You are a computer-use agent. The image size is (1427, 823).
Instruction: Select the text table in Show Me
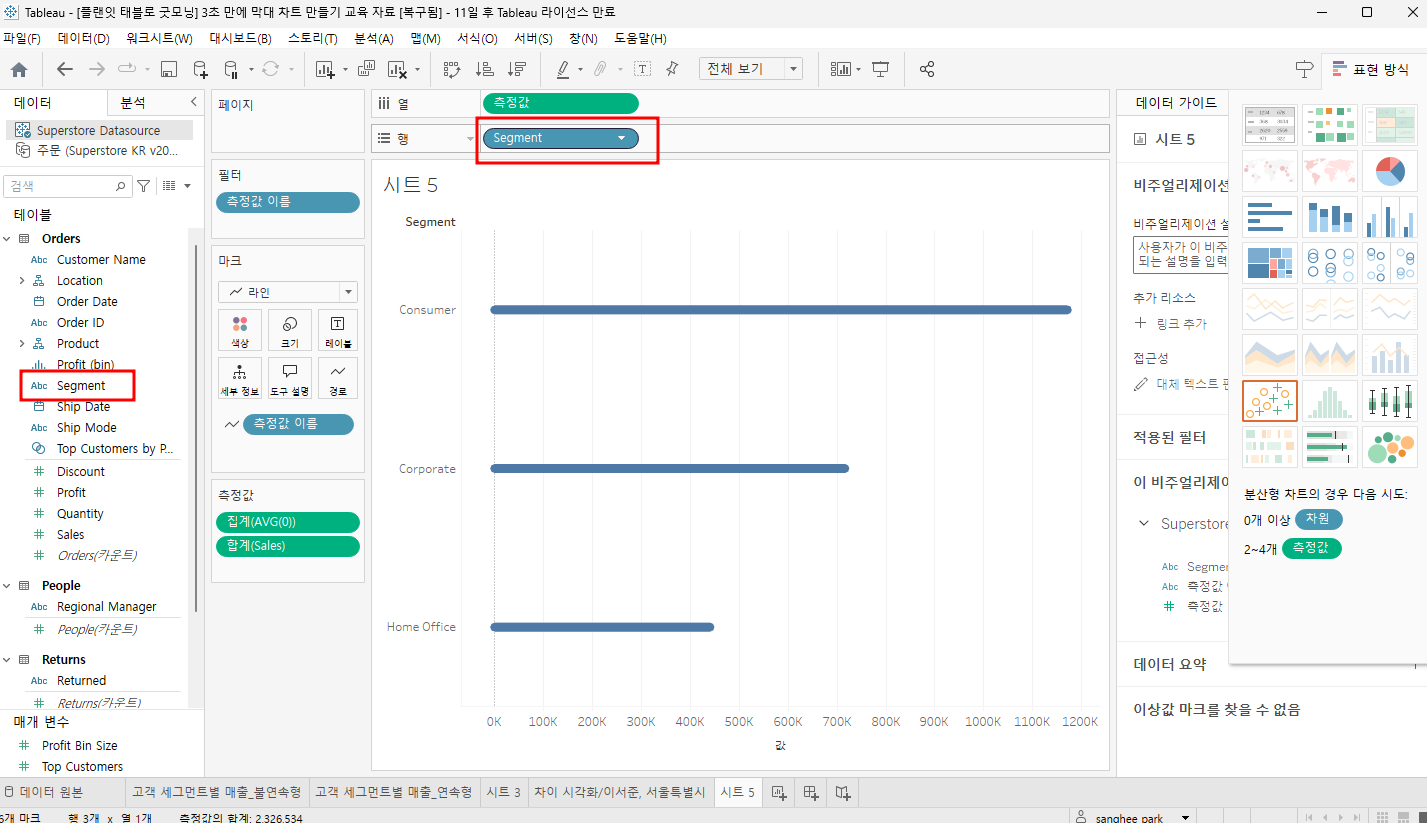(x=1270, y=125)
